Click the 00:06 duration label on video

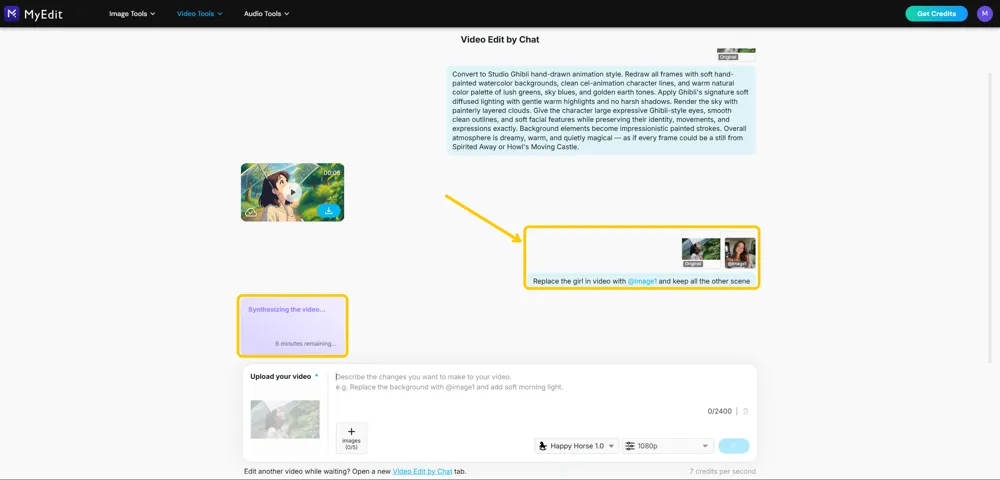pyautogui.click(x=332, y=173)
